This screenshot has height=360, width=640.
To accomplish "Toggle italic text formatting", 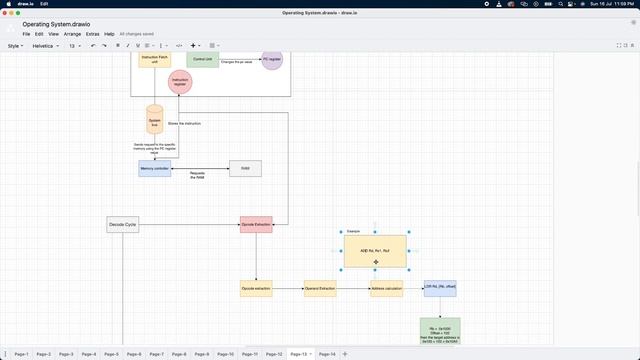I will (128, 46).
